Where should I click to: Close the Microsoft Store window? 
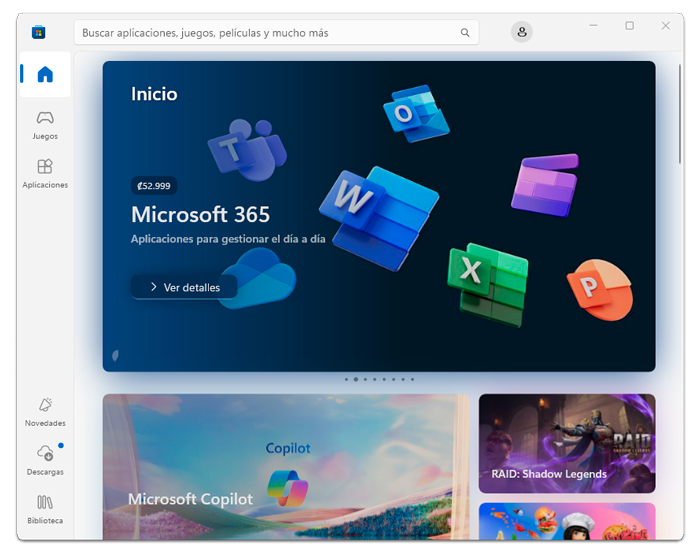point(666,25)
